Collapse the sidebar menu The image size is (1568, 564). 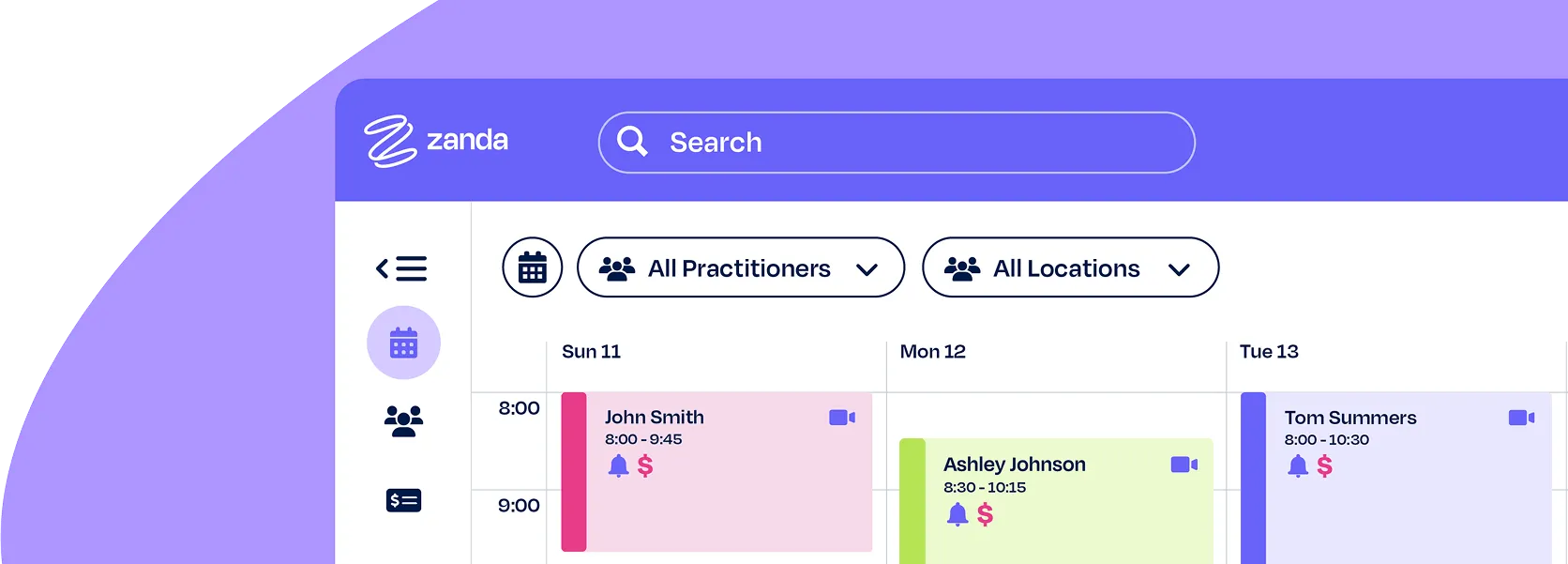pyautogui.click(x=401, y=269)
